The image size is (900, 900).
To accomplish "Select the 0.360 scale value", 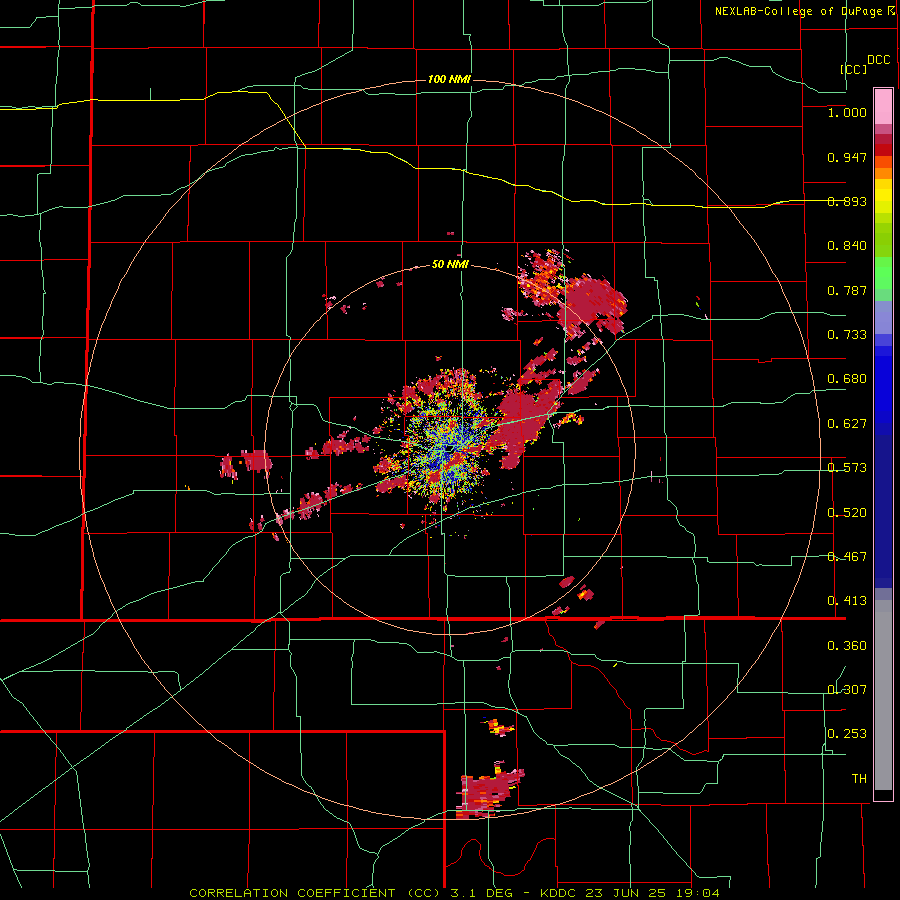I will [847, 646].
